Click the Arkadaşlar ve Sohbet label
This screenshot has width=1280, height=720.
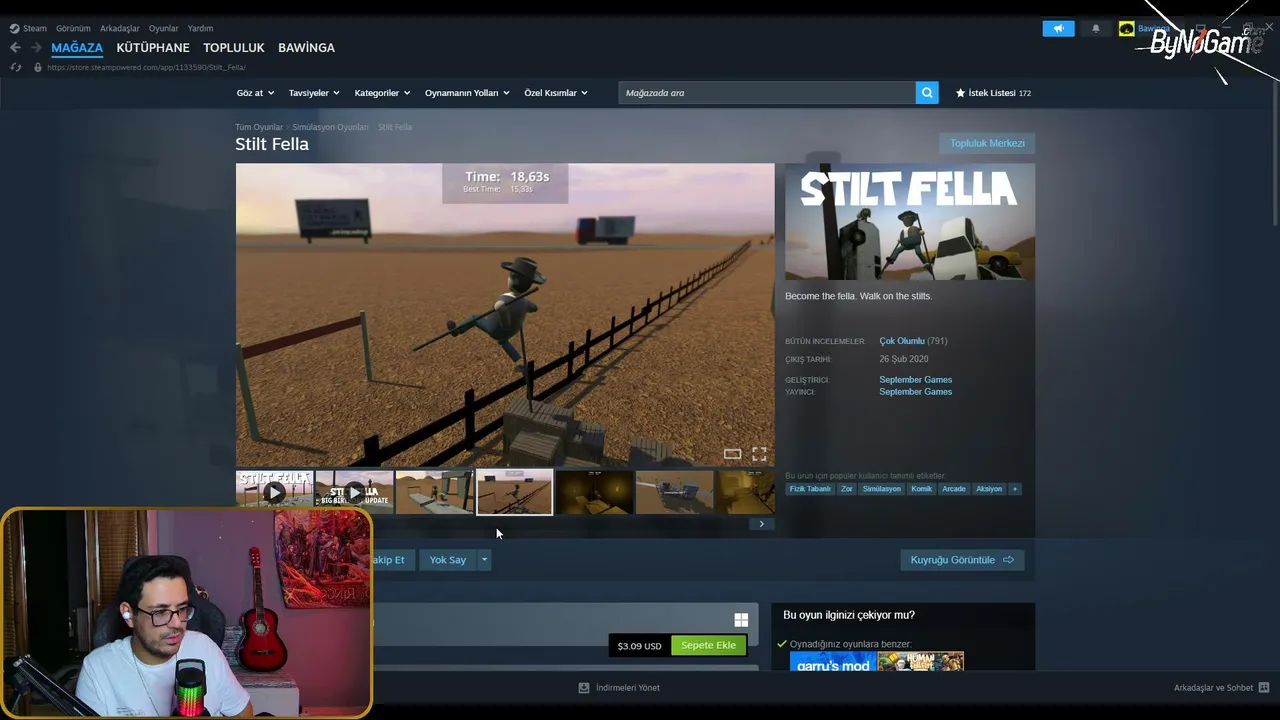1213,688
